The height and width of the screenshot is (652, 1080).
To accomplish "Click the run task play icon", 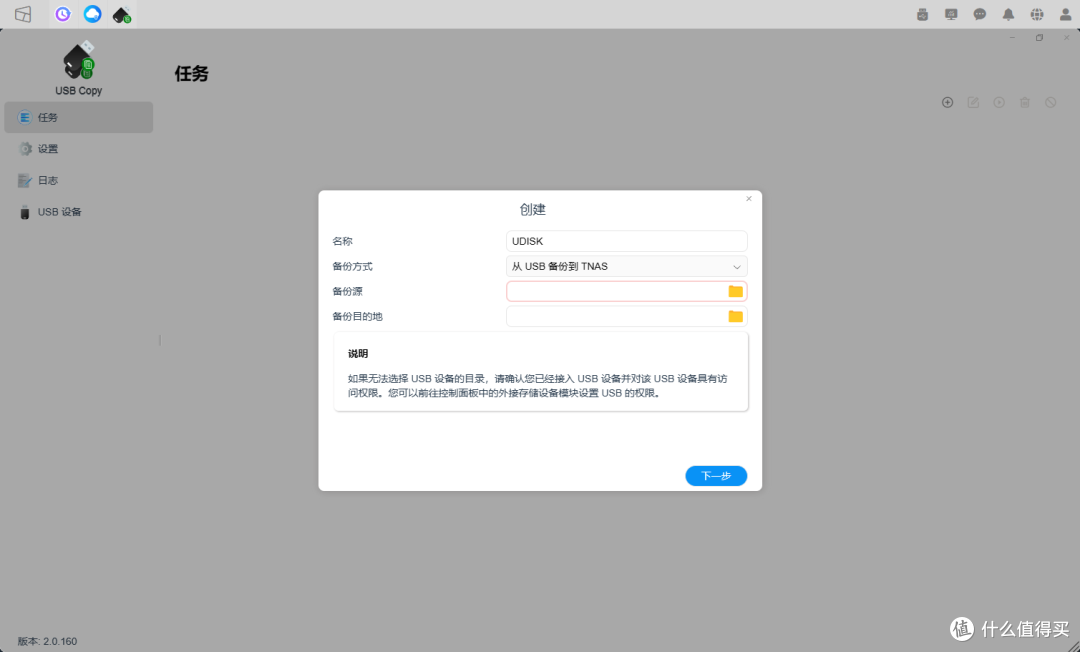I will [999, 103].
